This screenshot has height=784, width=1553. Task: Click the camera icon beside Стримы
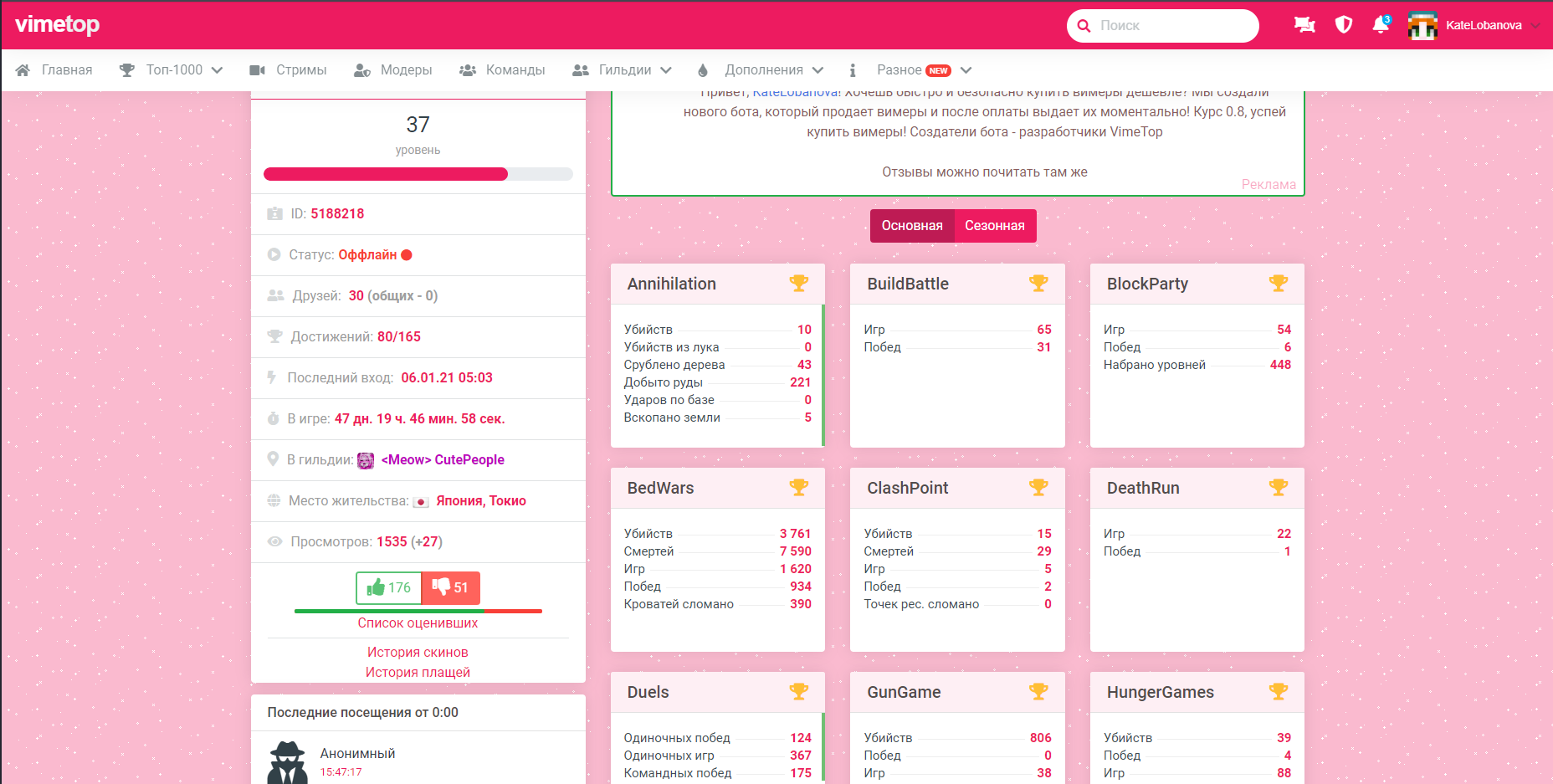[258, 70]
